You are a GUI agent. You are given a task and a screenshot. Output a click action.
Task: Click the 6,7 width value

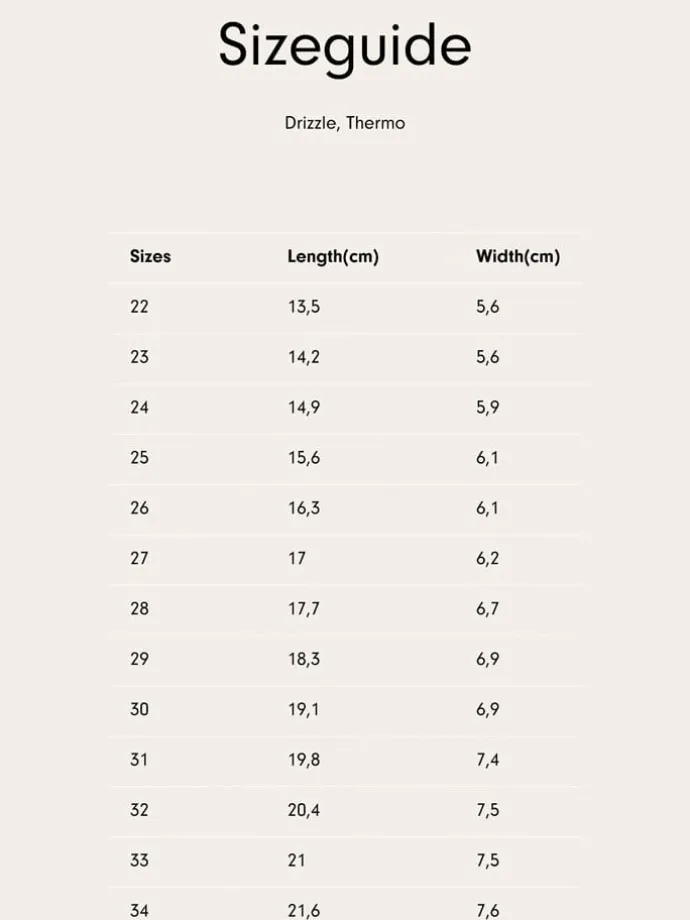[487, 609]
